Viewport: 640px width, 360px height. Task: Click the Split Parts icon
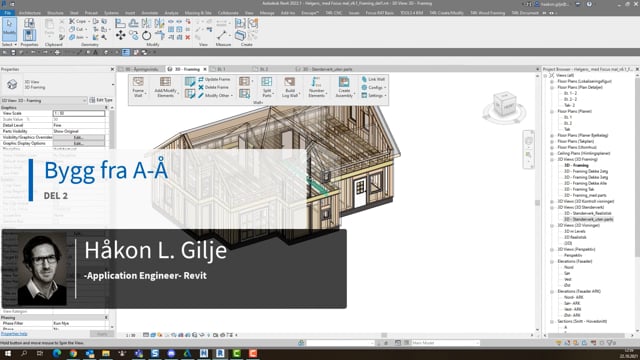(x=267, y=87)
